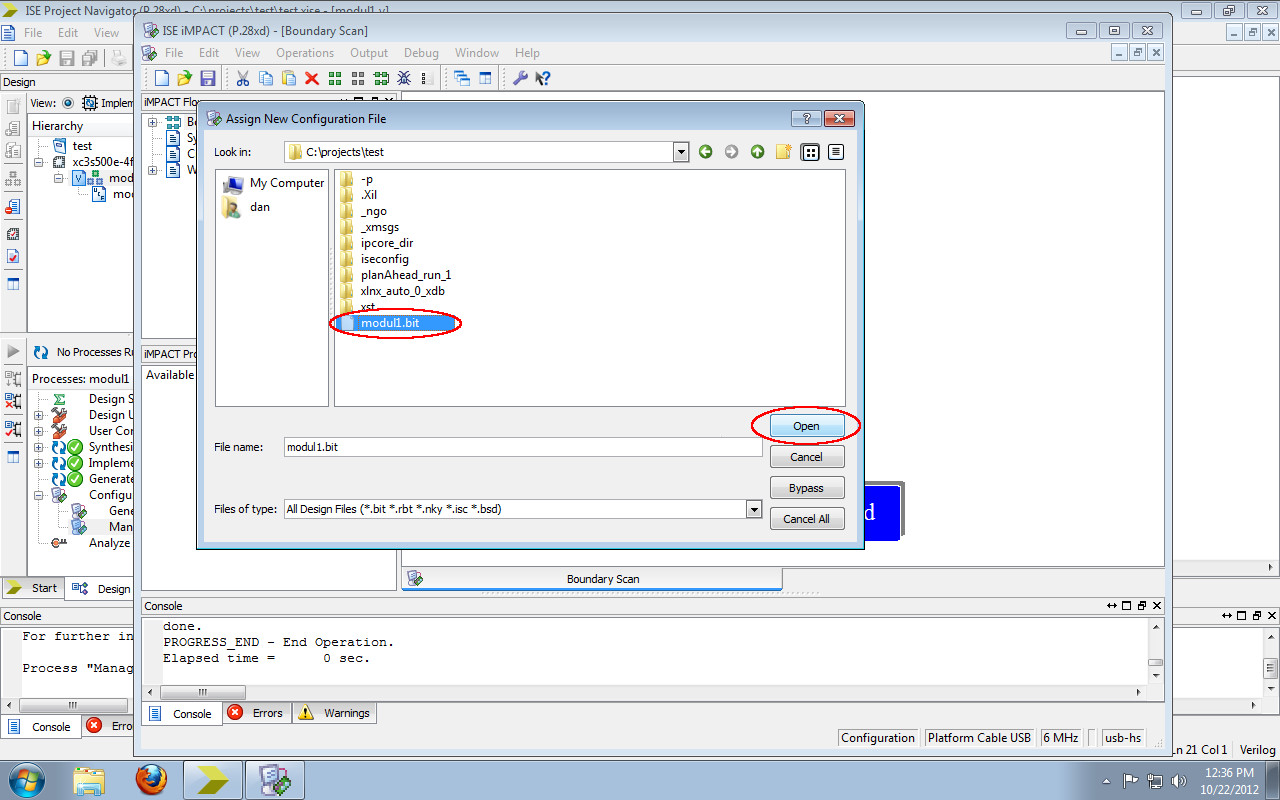Select the Paste icon in the toolbar
Viewport: 1280px width, 800px height.
pos(287,78)
